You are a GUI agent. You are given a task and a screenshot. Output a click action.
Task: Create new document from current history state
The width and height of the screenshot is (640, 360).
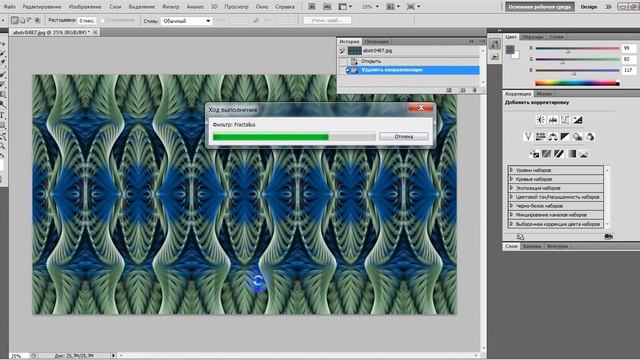tap(449, 90)
